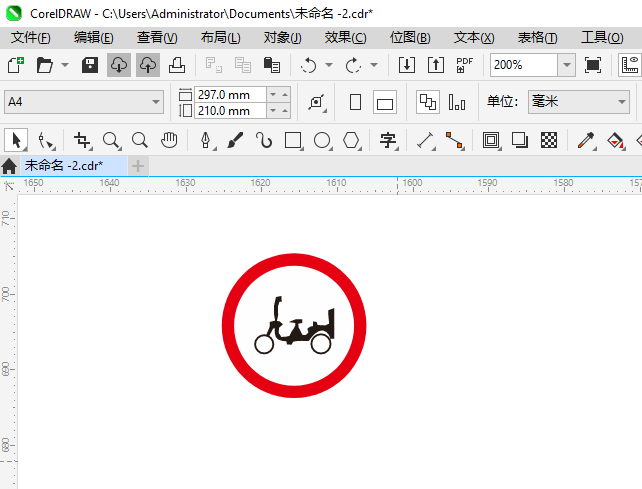Viewport: 642px width, 489px height.
Task: Click the cloud download icon
Action: [119, 65]
